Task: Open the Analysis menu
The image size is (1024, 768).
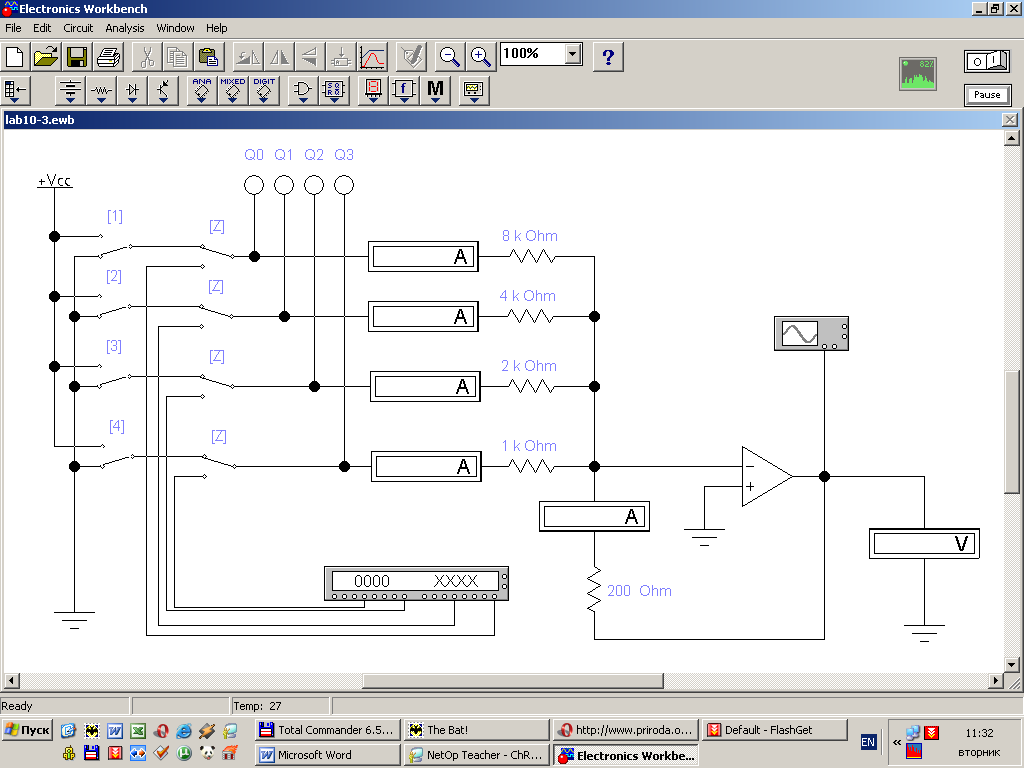Action: pyautogui.click(x=125, y=28)
